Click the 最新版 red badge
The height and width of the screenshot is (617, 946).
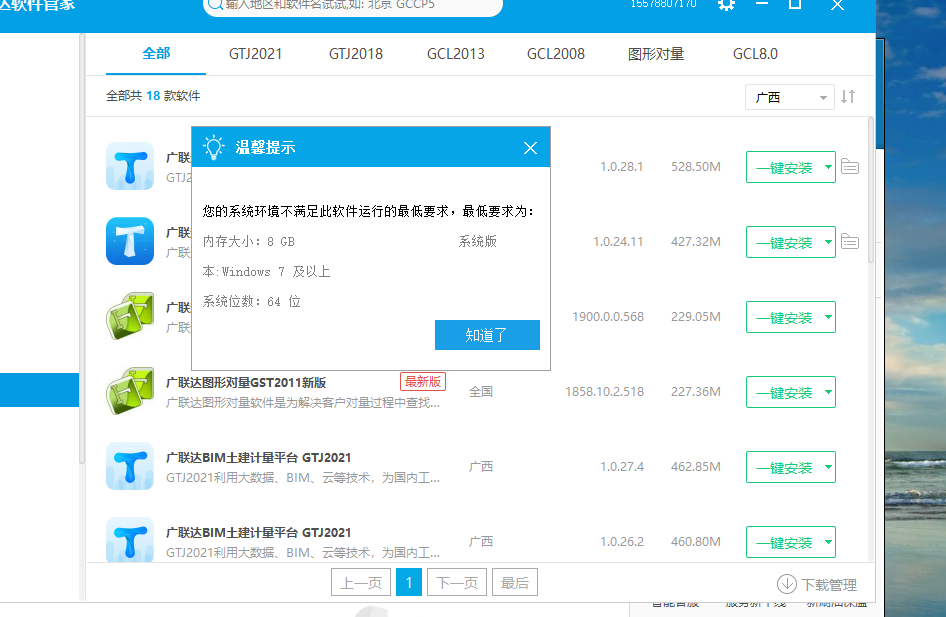(423, 381)
